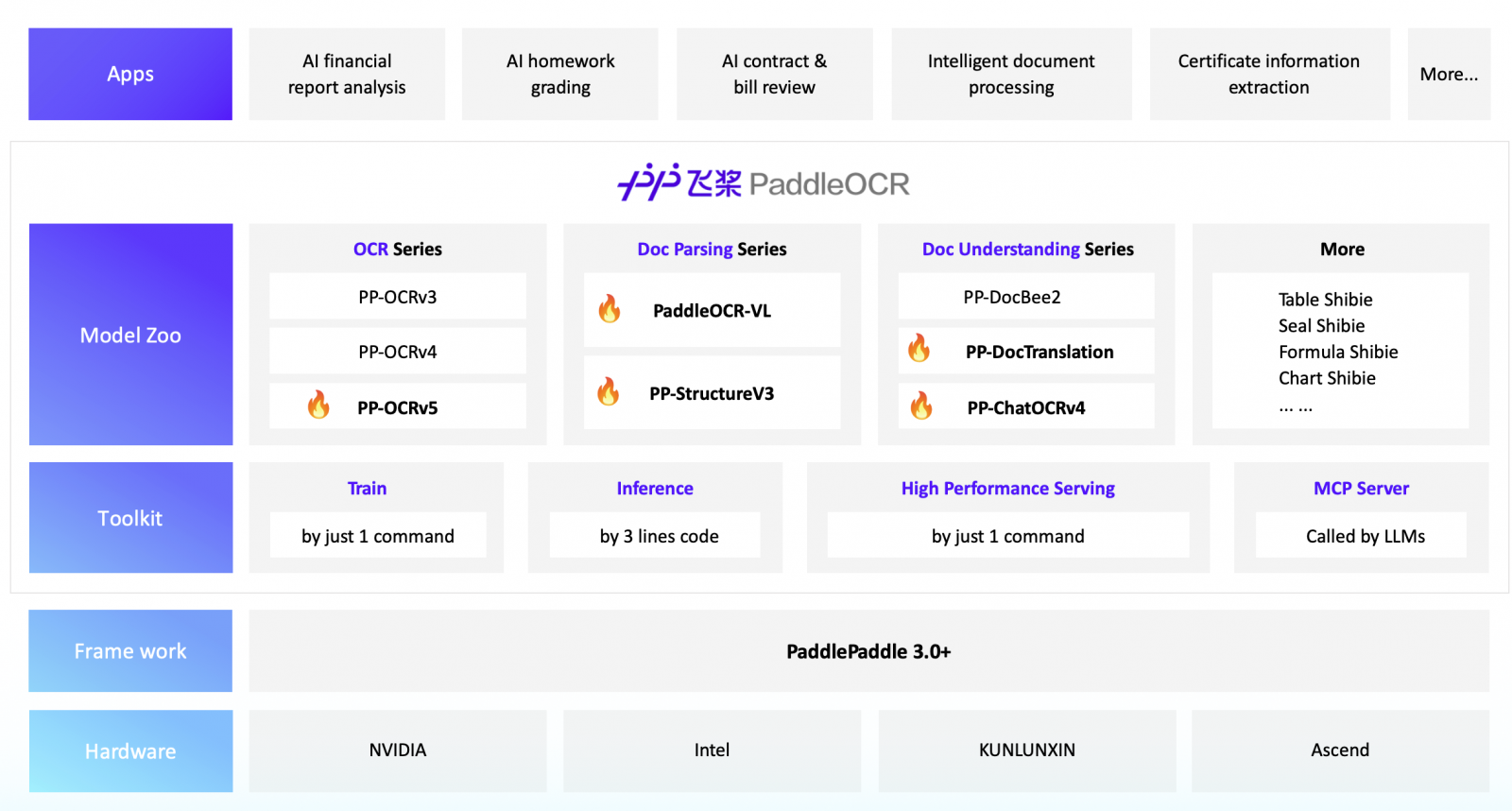Image resolution: width=1512 pixels, height=811 pixels.
Task: Select the PP-DocBee2 model box
Action: click(x=1026, y=297)
